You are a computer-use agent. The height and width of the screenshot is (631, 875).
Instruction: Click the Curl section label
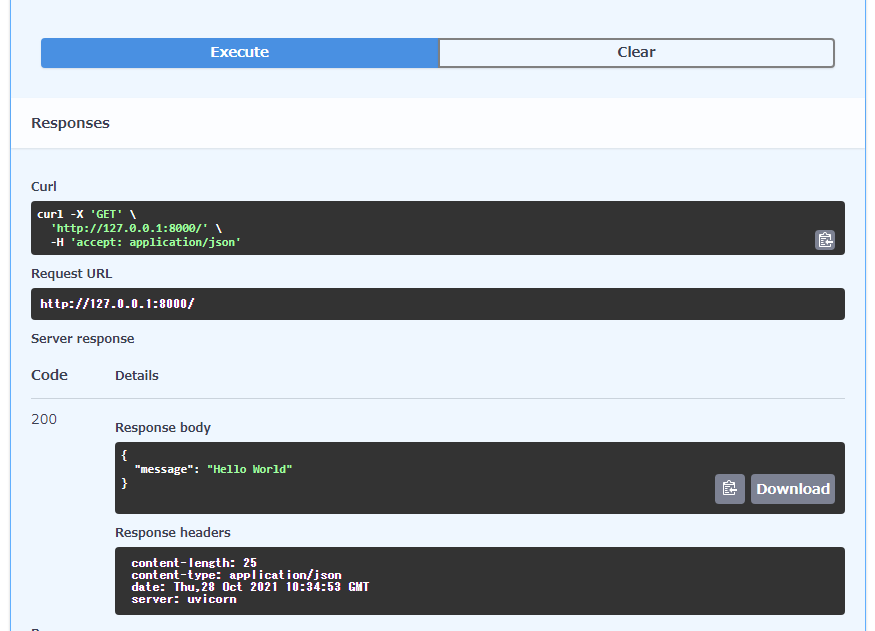click(x=43, y=186)
